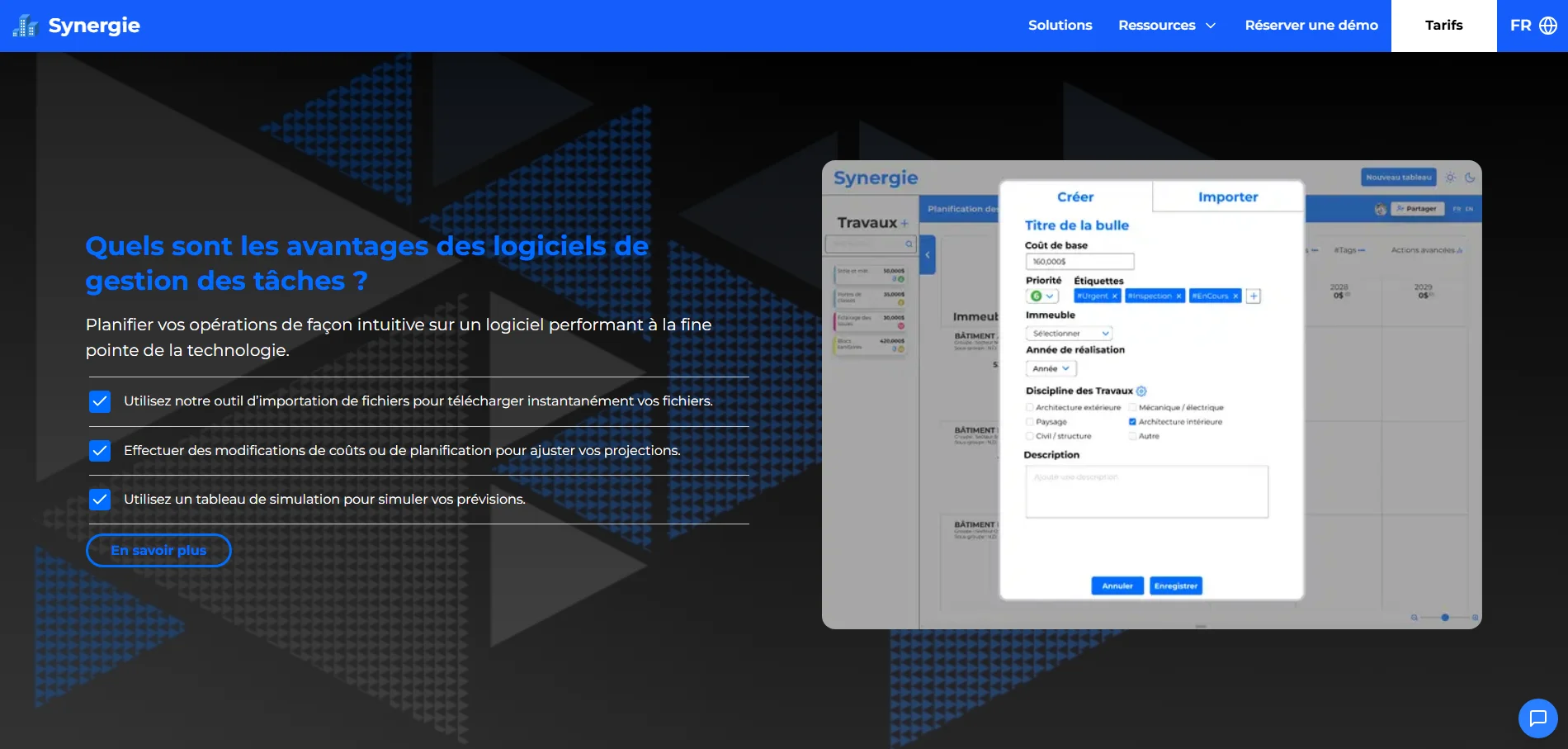Check Paysage discipline option

(x=1030, y=422)
